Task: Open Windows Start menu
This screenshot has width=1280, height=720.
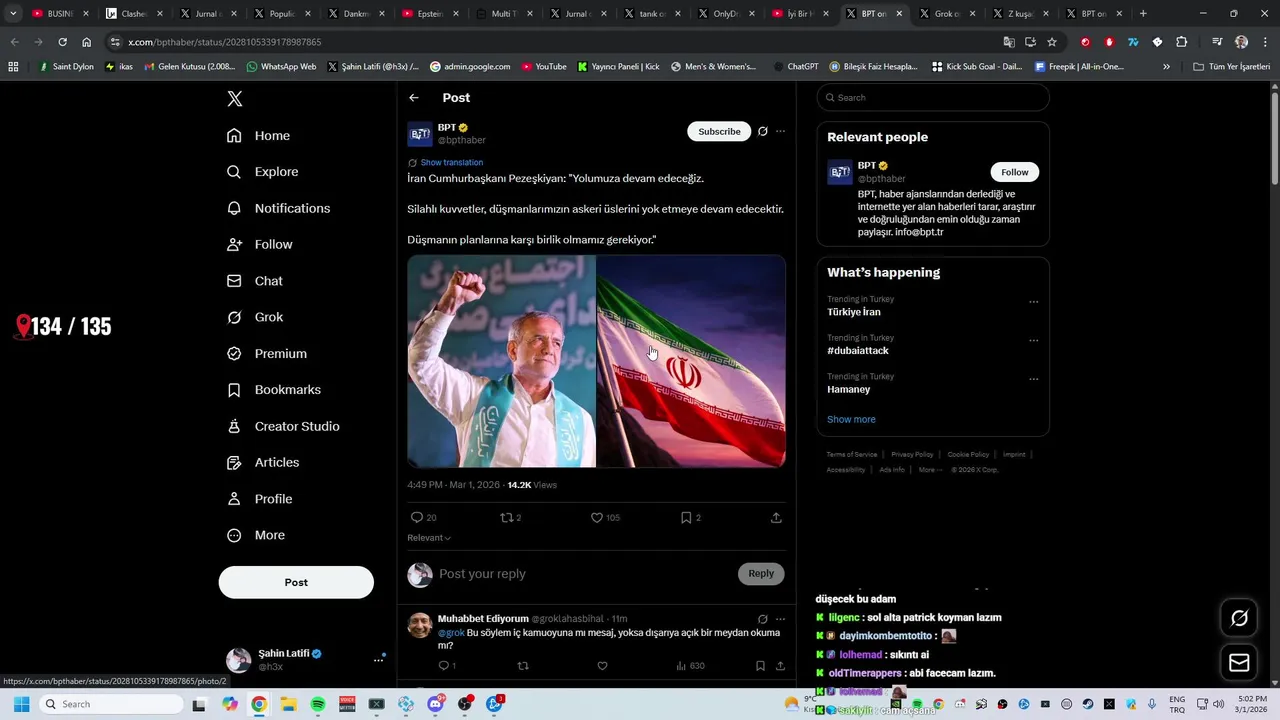Action: coord(21,704)
